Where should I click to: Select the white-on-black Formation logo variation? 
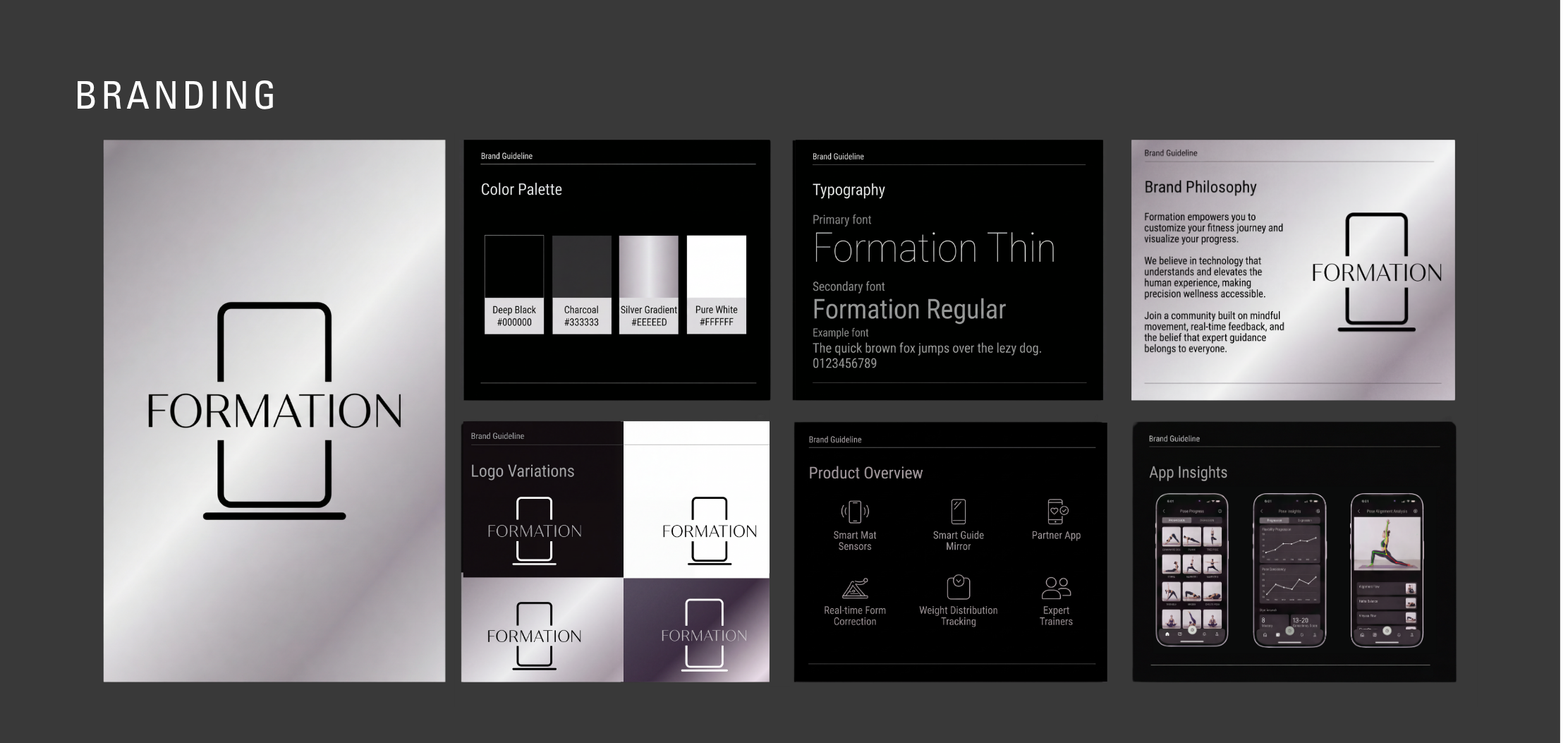(x=535, y=531)
